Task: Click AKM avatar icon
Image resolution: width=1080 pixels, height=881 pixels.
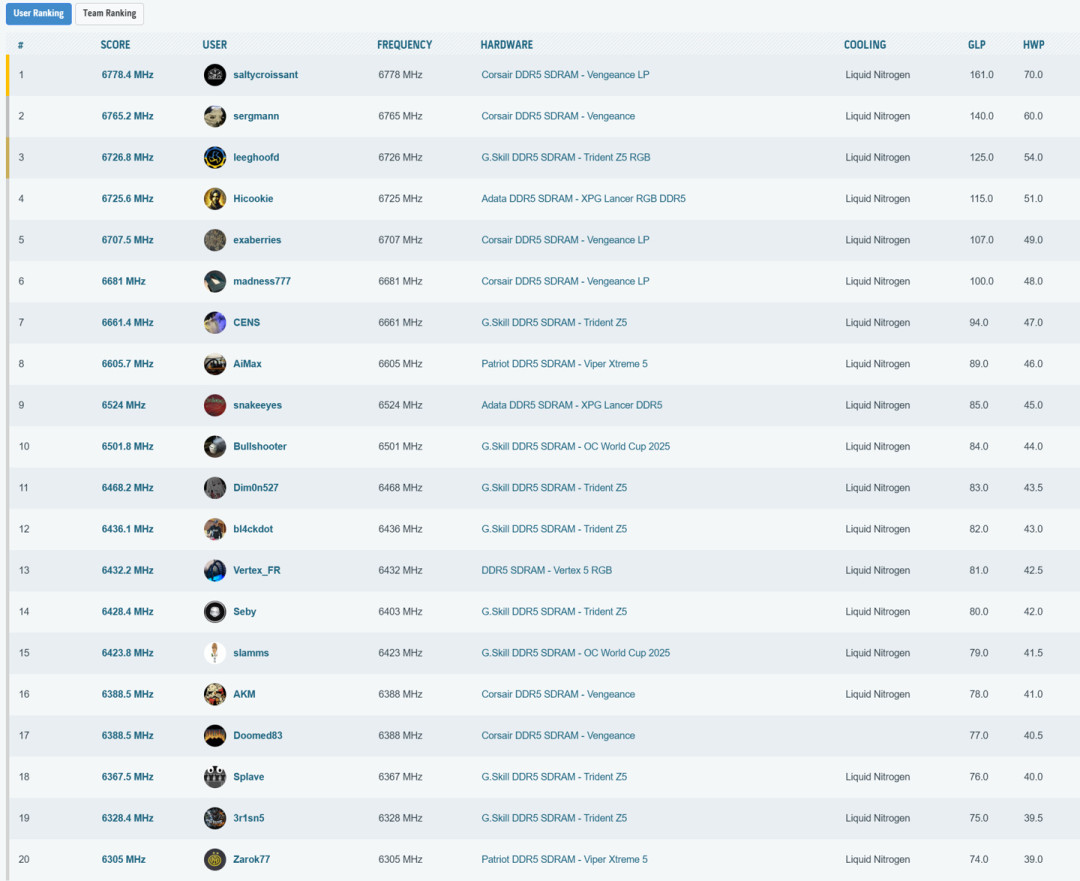Action: pos(215,695)
